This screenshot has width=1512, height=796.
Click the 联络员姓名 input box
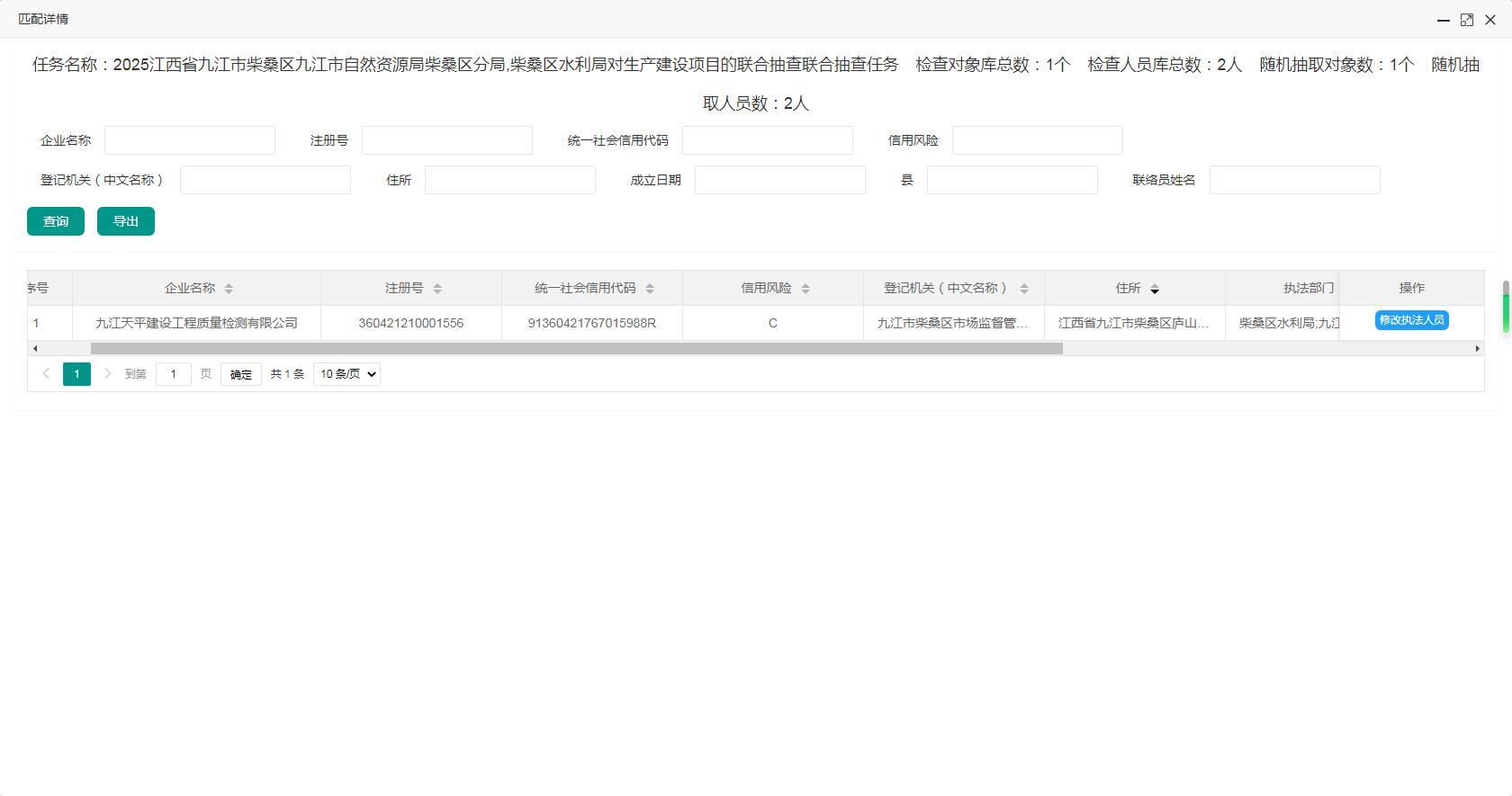1294,180
